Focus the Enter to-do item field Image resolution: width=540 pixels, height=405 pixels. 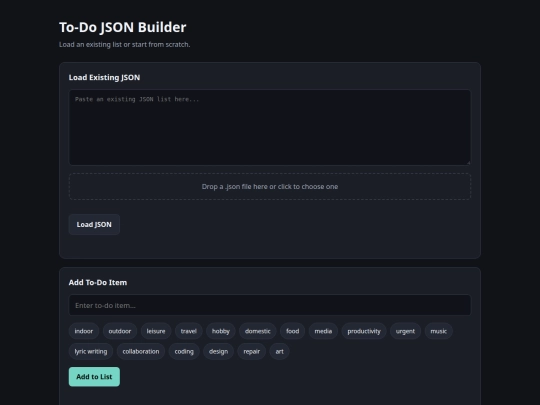tap(270, 305)
